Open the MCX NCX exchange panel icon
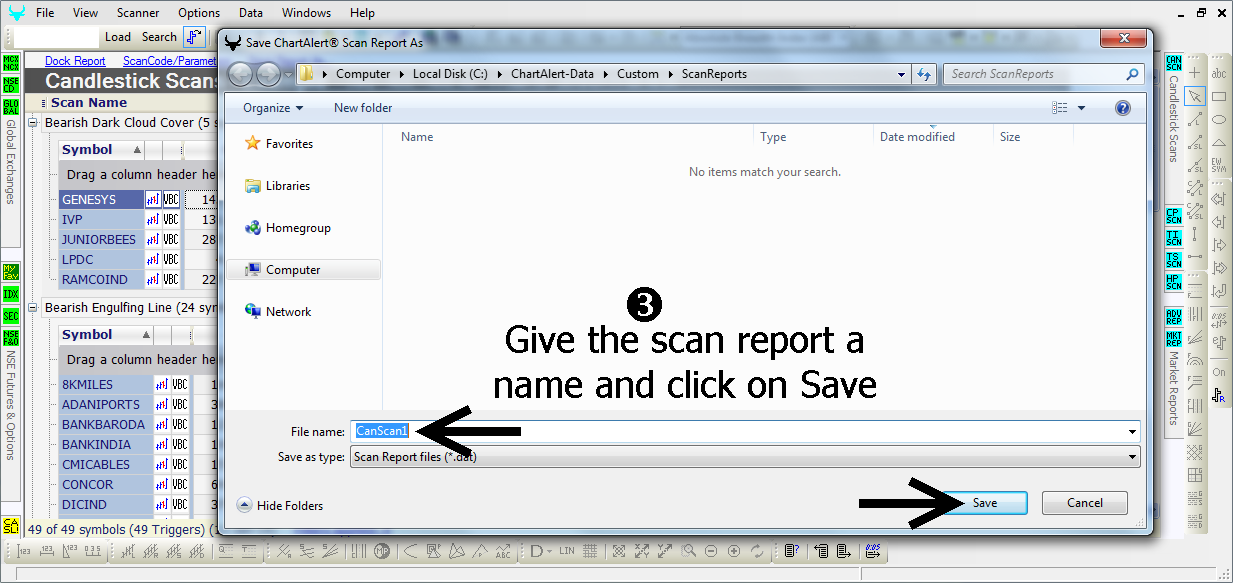The height and width of the screenshot is (583, 1233). point(11,62)
